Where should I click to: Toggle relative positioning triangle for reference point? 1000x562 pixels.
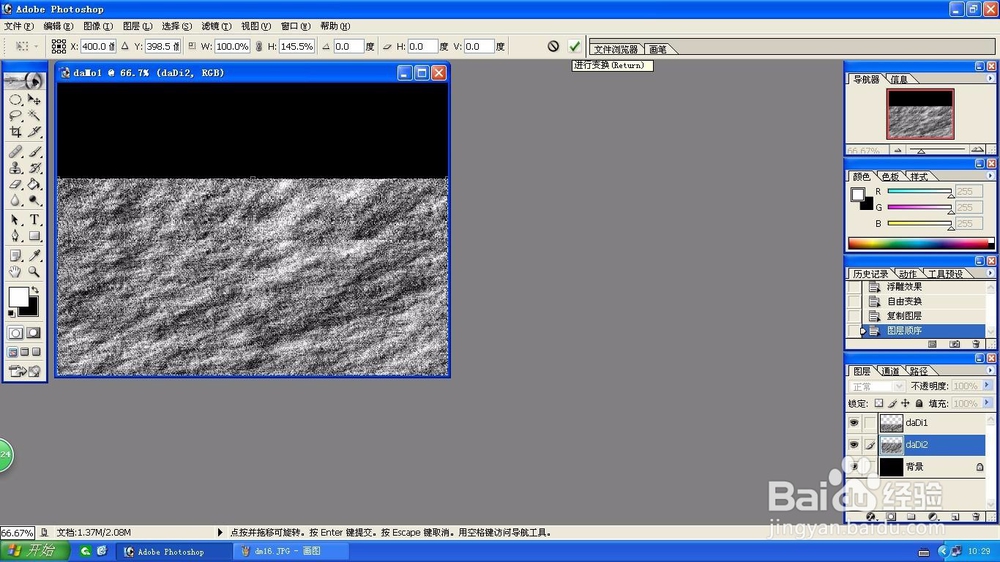coord(124,46)
